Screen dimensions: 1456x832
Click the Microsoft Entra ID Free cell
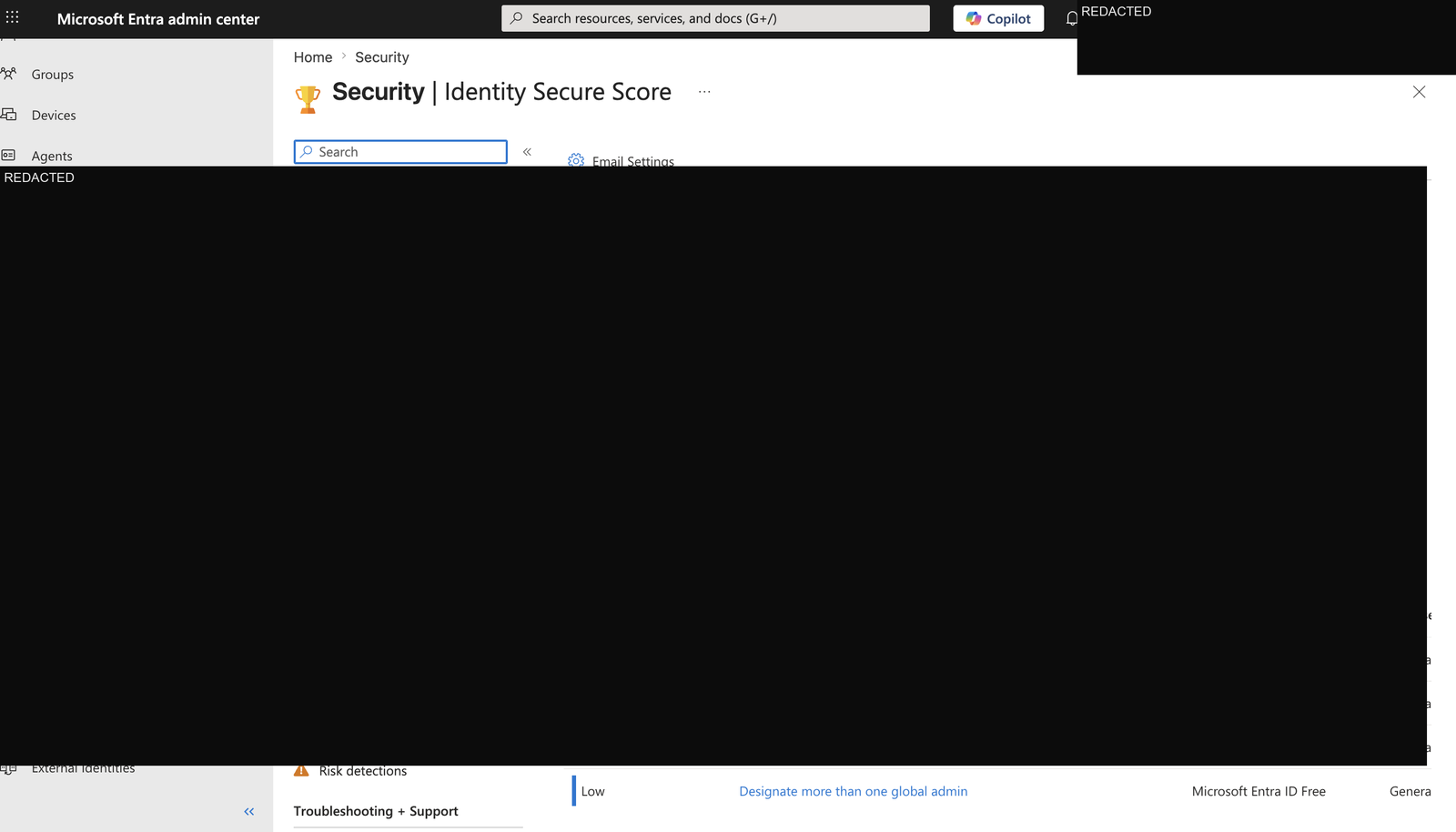[1259, 792]
